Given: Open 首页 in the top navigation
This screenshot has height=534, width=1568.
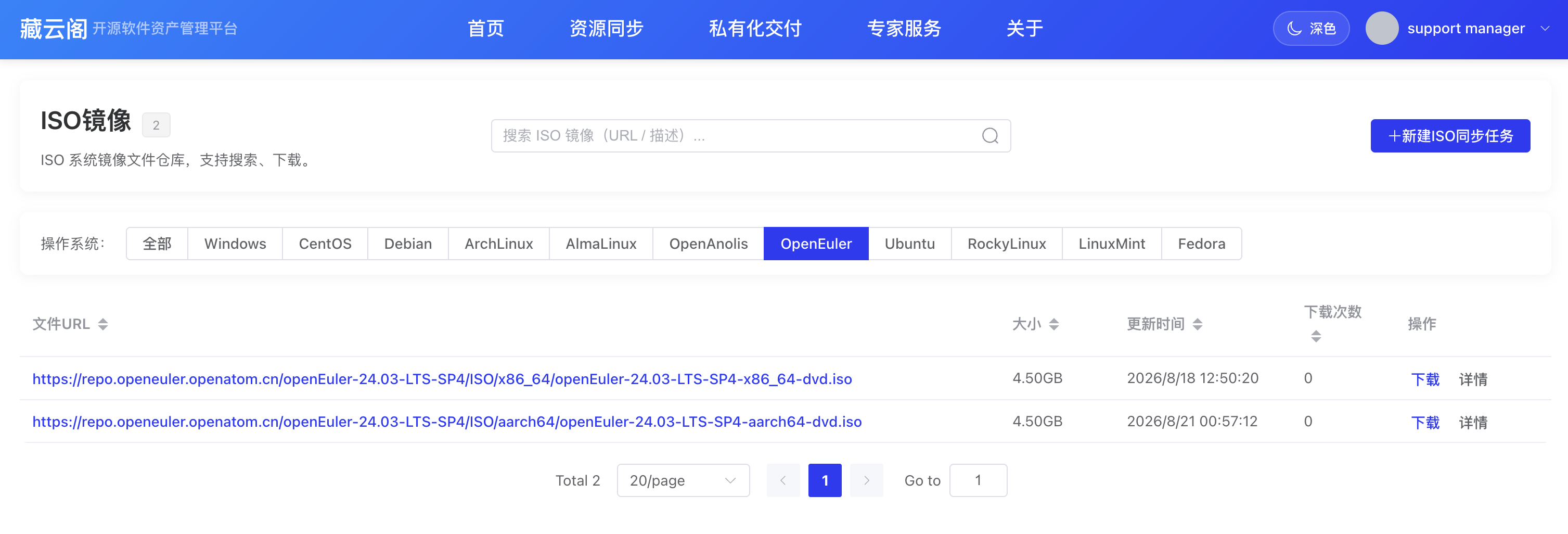Looking at the screenshot, I should pos(485,29).
